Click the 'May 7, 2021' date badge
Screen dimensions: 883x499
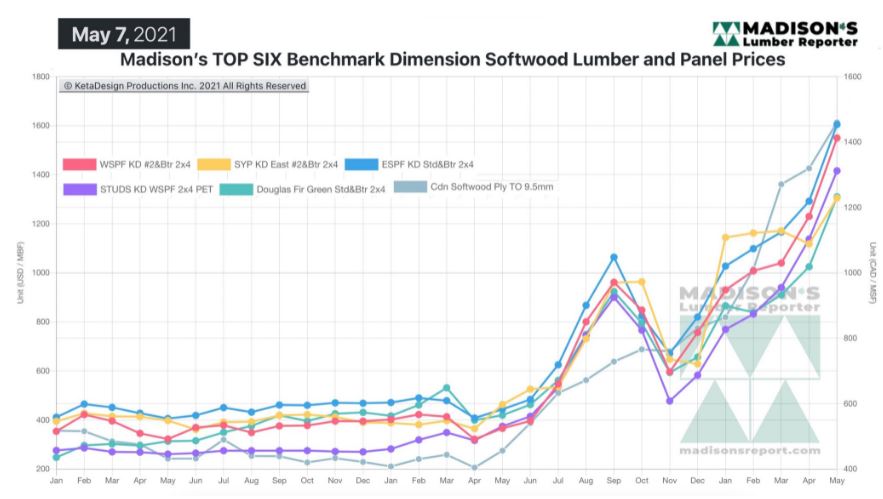[124, 34]
